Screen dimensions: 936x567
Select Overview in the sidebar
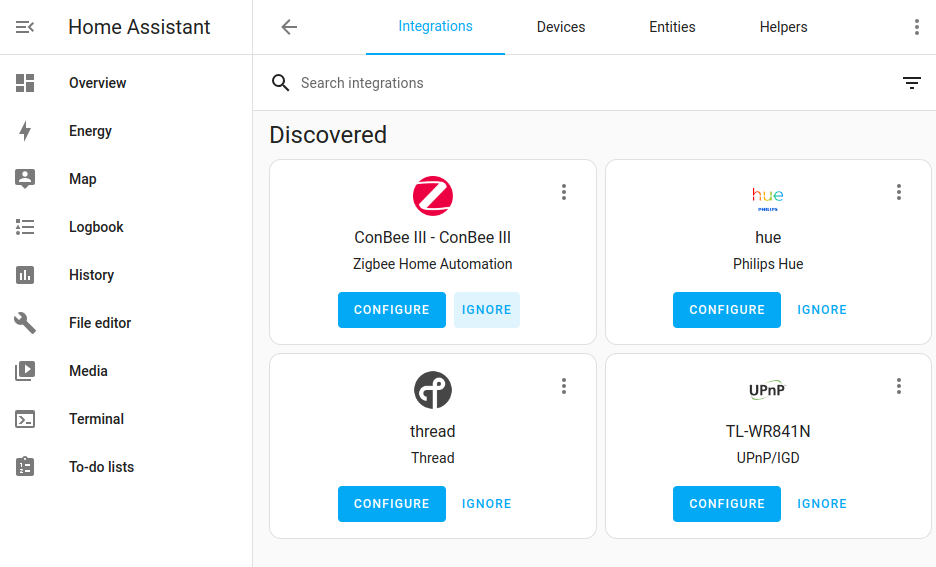tap(126, 83)
